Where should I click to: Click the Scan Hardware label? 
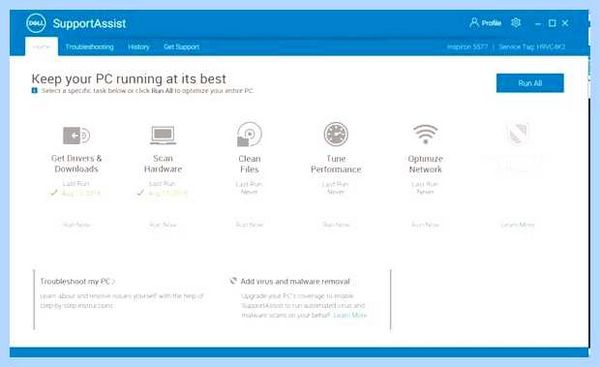pyautogui.click(x=163, y=163)
